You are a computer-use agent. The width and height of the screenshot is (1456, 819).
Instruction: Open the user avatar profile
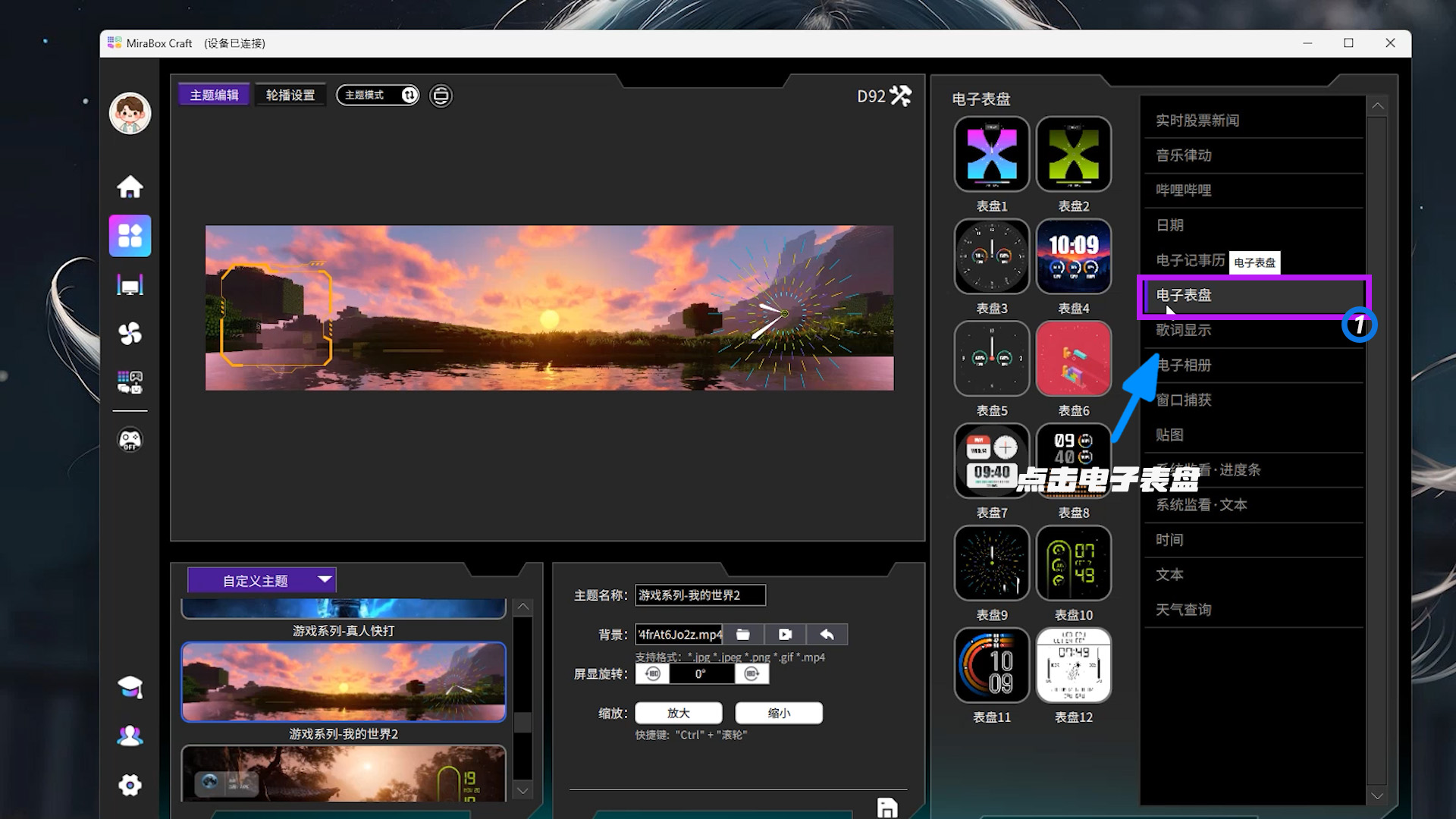(x=130, y=114)
